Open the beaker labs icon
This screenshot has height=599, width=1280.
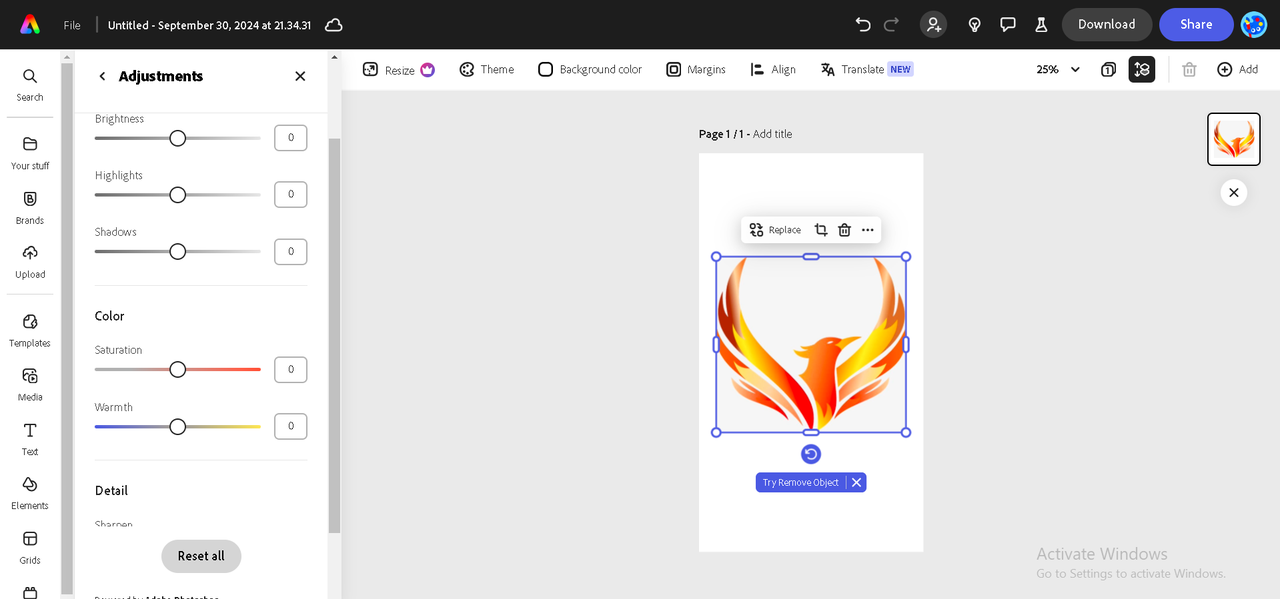1040,24
